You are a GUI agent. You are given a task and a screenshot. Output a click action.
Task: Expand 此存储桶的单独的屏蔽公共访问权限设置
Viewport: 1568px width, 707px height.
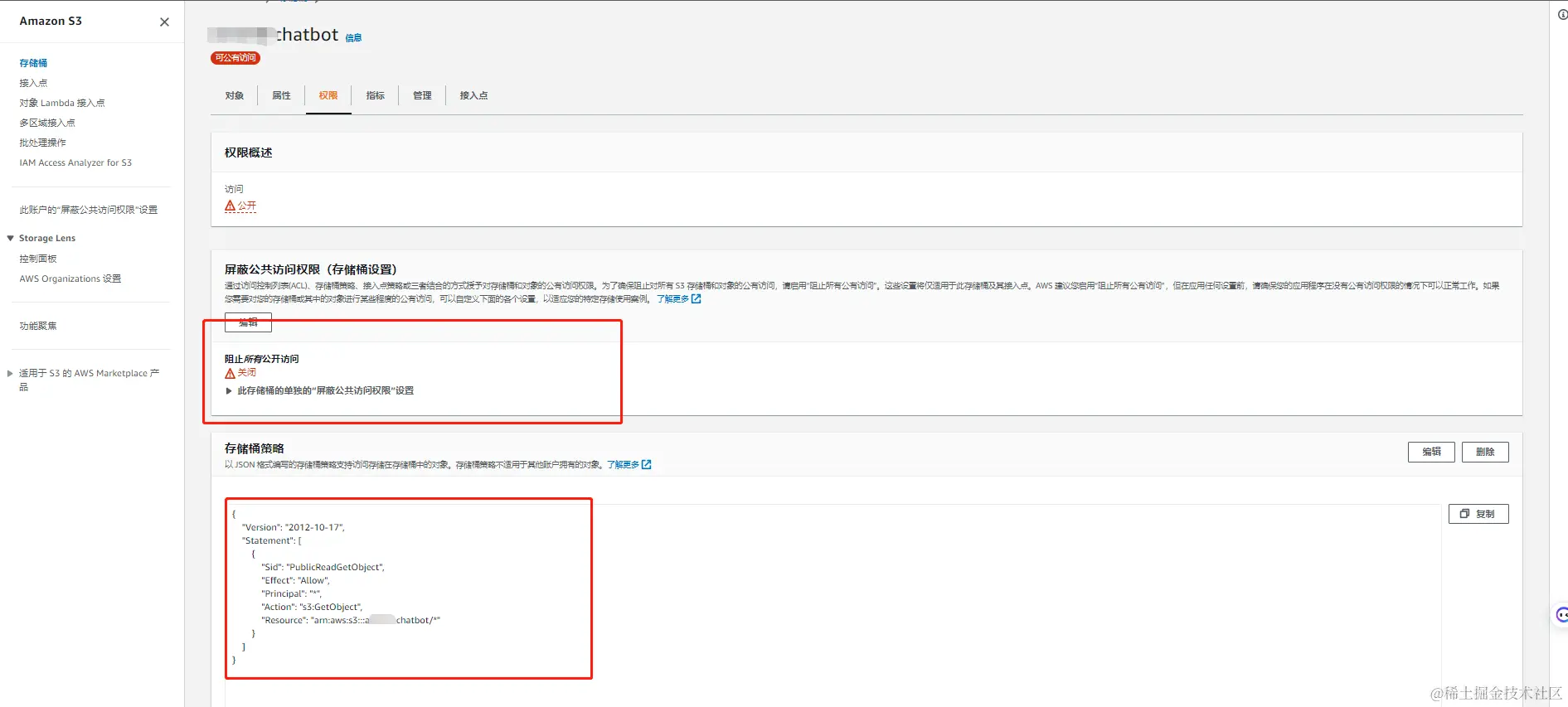tap(229, 391)
